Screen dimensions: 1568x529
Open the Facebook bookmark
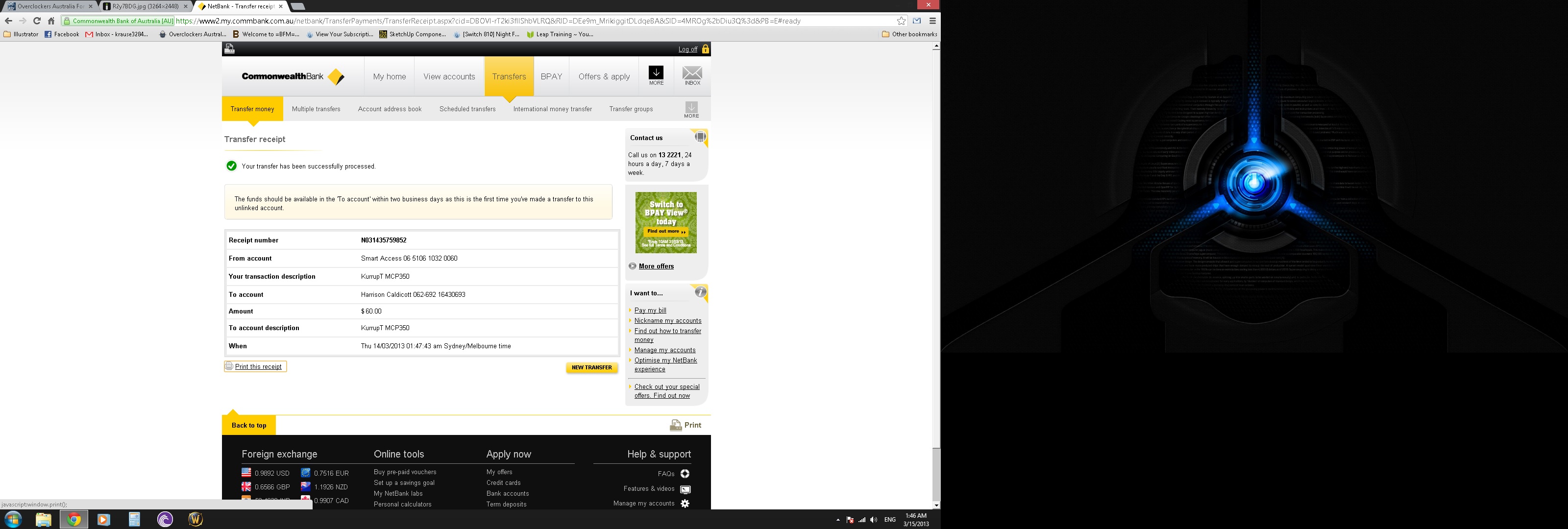pyautogui.click(x=61, y=34)
